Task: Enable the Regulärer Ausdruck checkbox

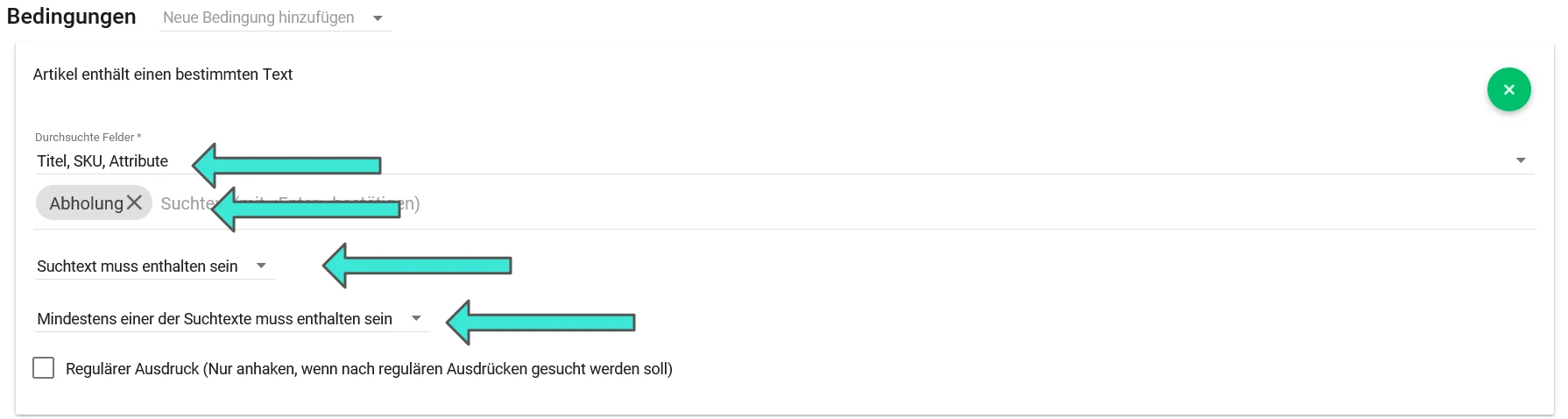Action: coord(43,368)
